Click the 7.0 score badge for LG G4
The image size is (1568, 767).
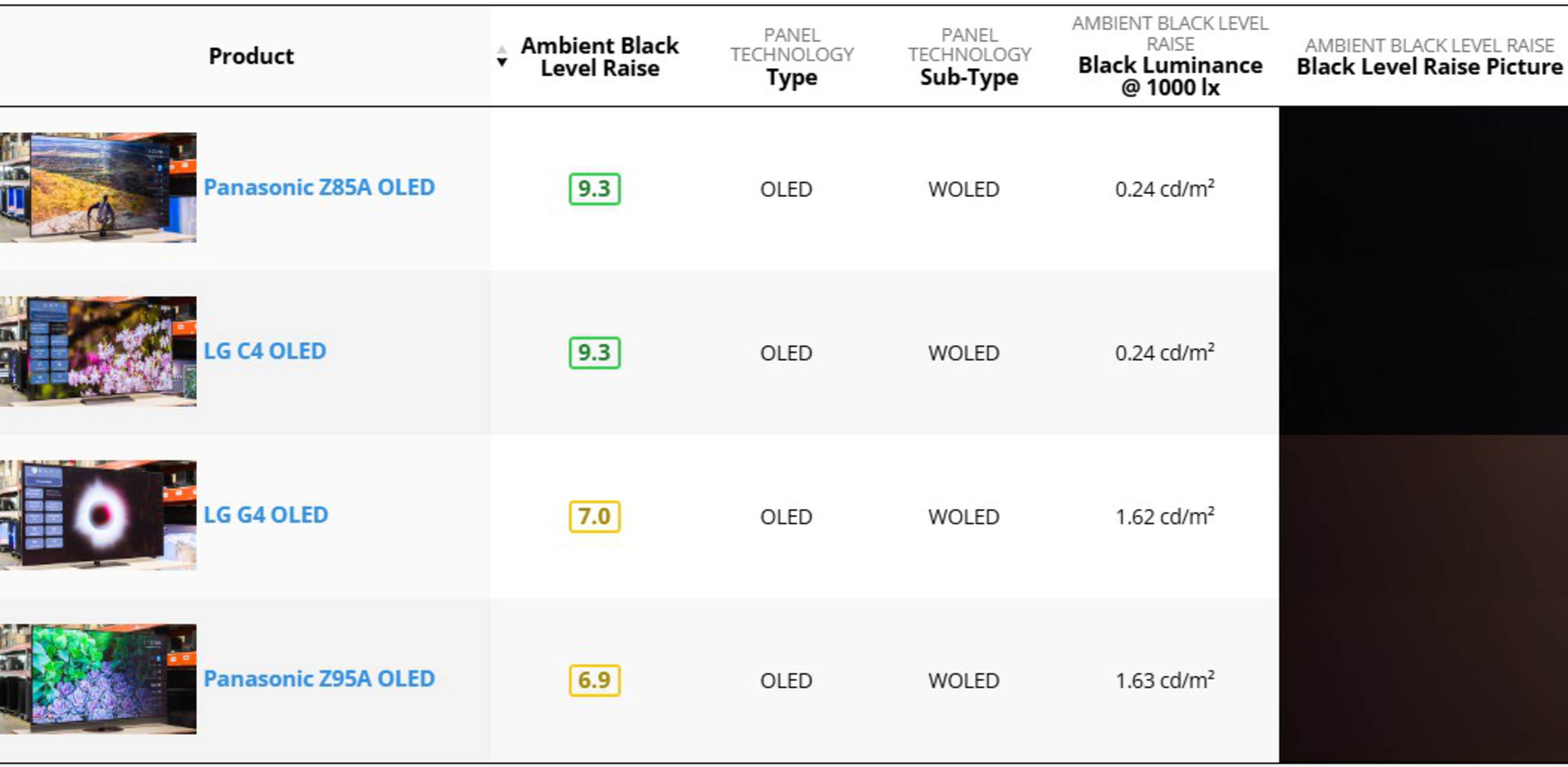594,516
